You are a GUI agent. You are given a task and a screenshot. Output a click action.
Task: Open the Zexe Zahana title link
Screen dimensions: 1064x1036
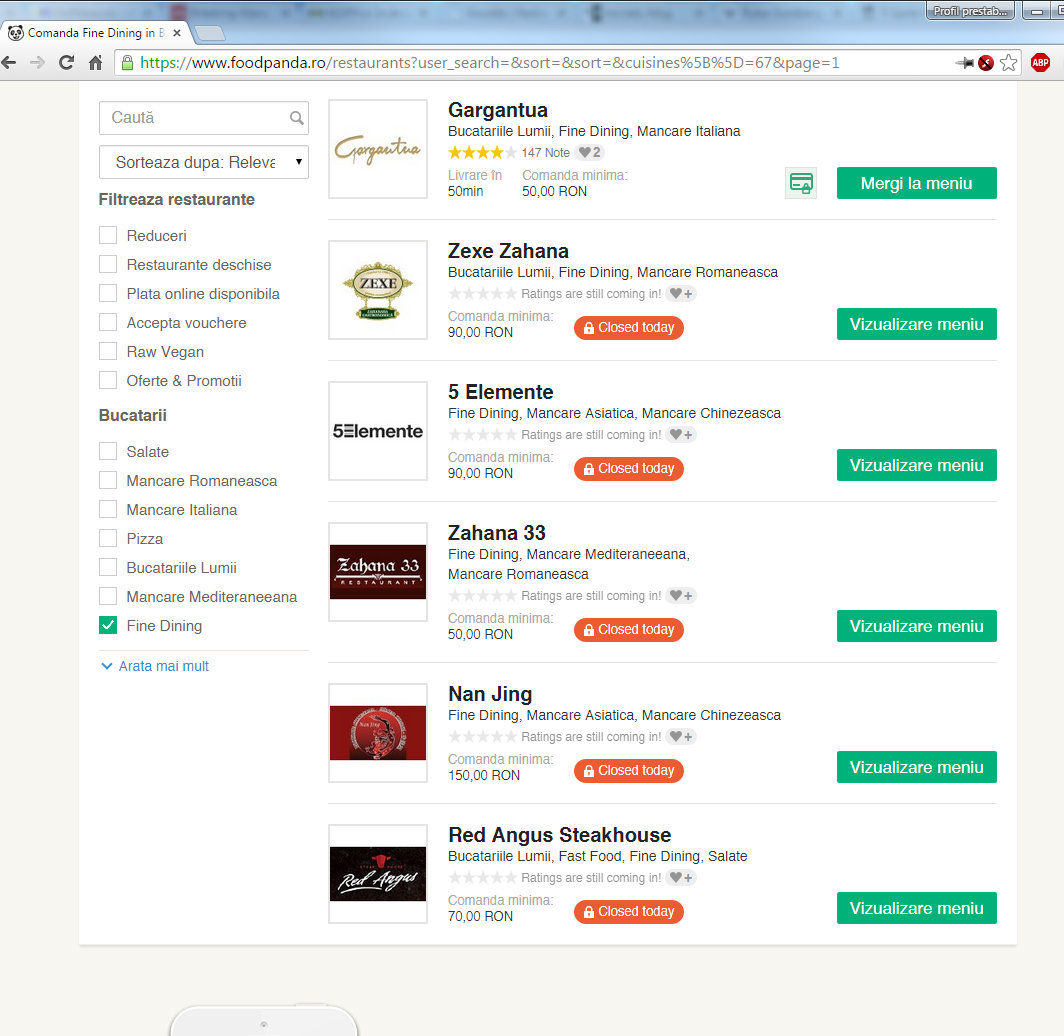(x=508, y=251)
